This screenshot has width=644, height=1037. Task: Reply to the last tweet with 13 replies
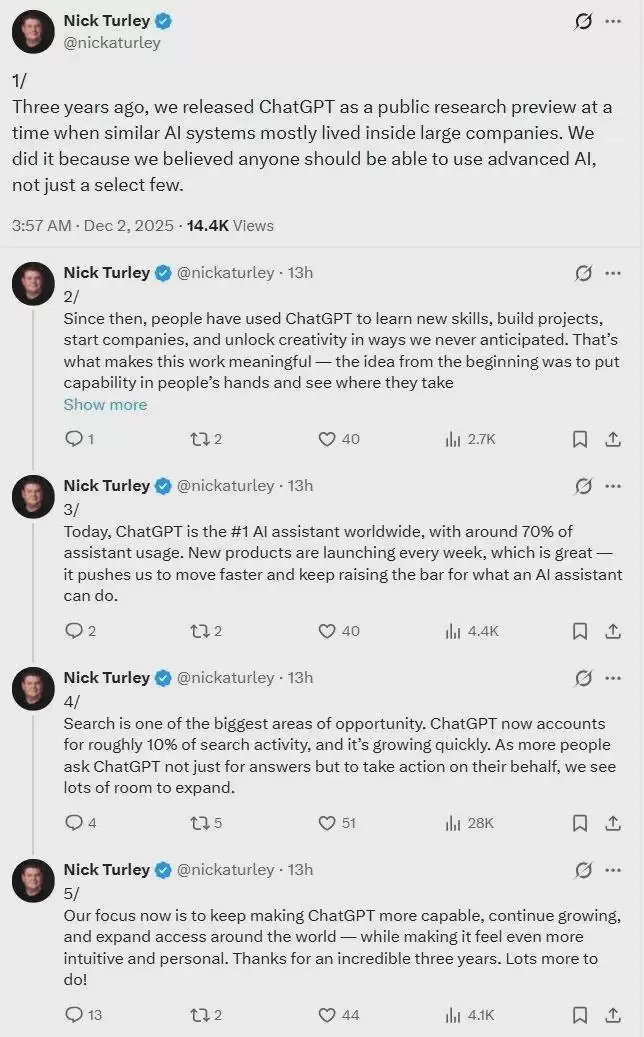73,1015
